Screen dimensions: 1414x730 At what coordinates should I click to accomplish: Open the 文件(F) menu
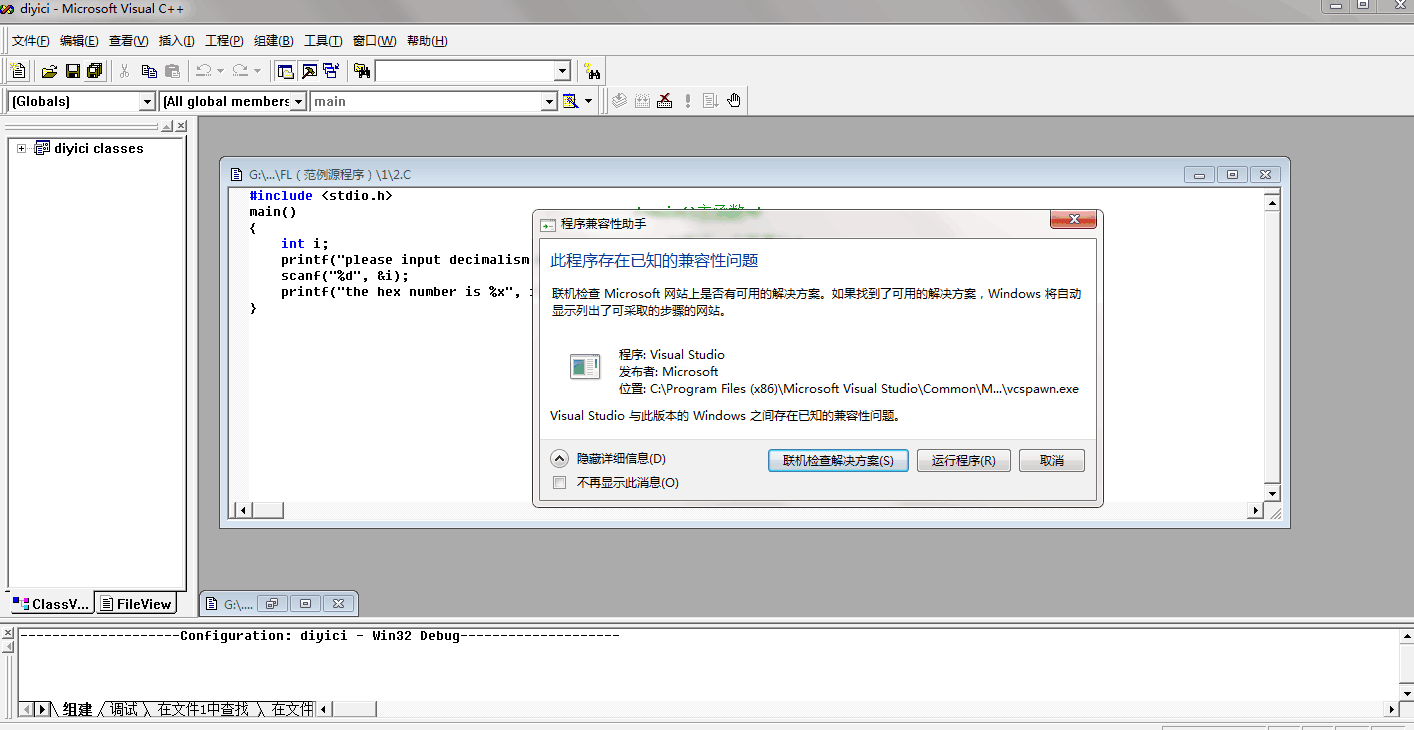point(30,41)
